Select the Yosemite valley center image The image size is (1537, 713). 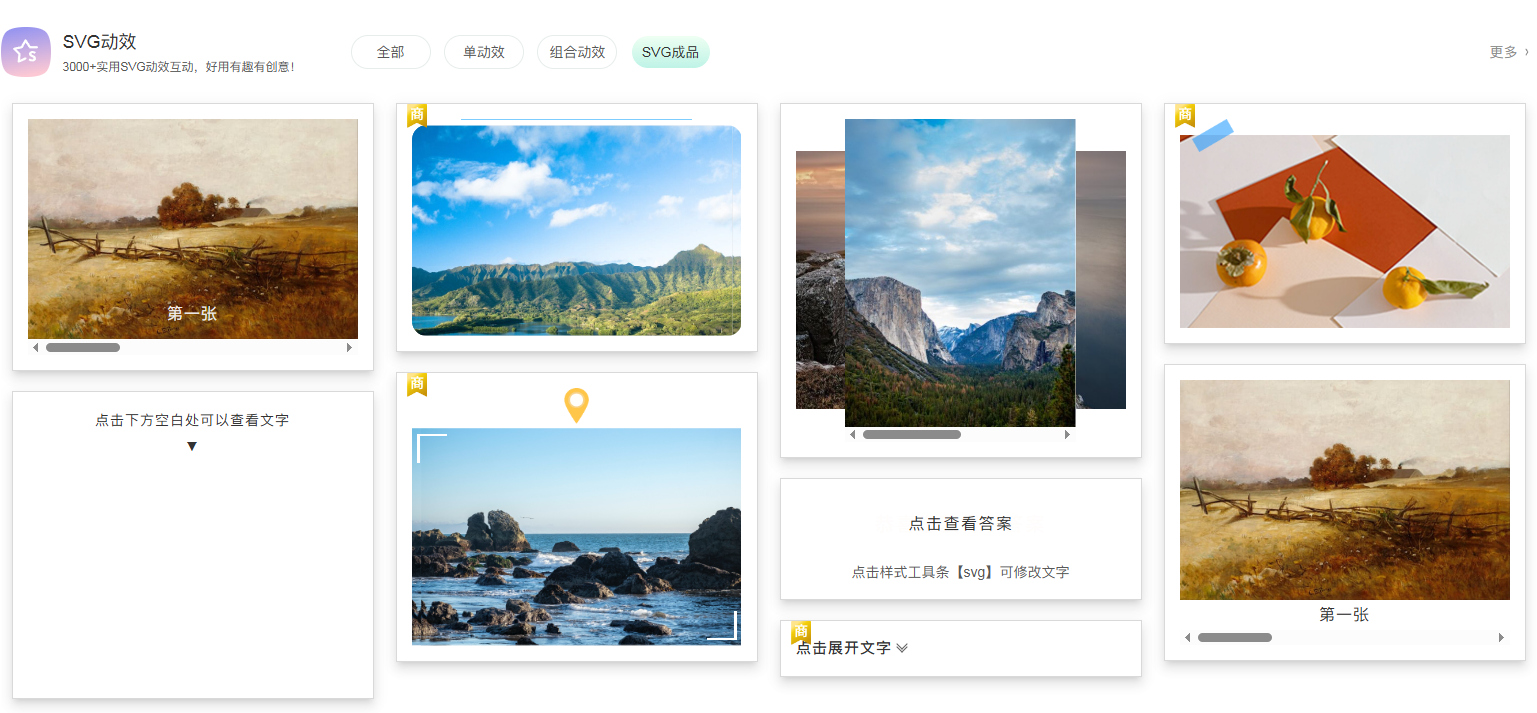point(960,273)
